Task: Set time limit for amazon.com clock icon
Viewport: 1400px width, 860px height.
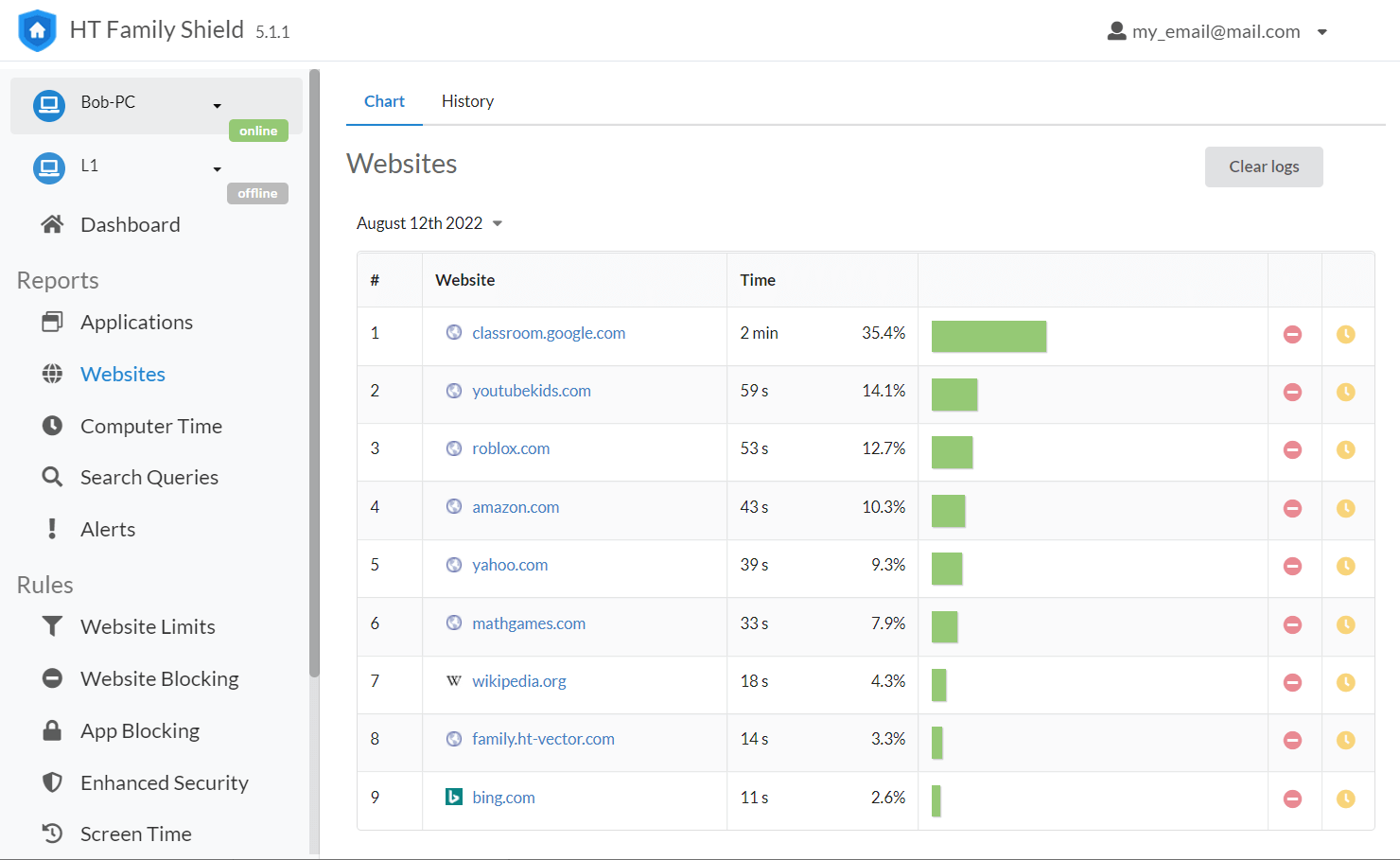Action: pos(1345,508)
